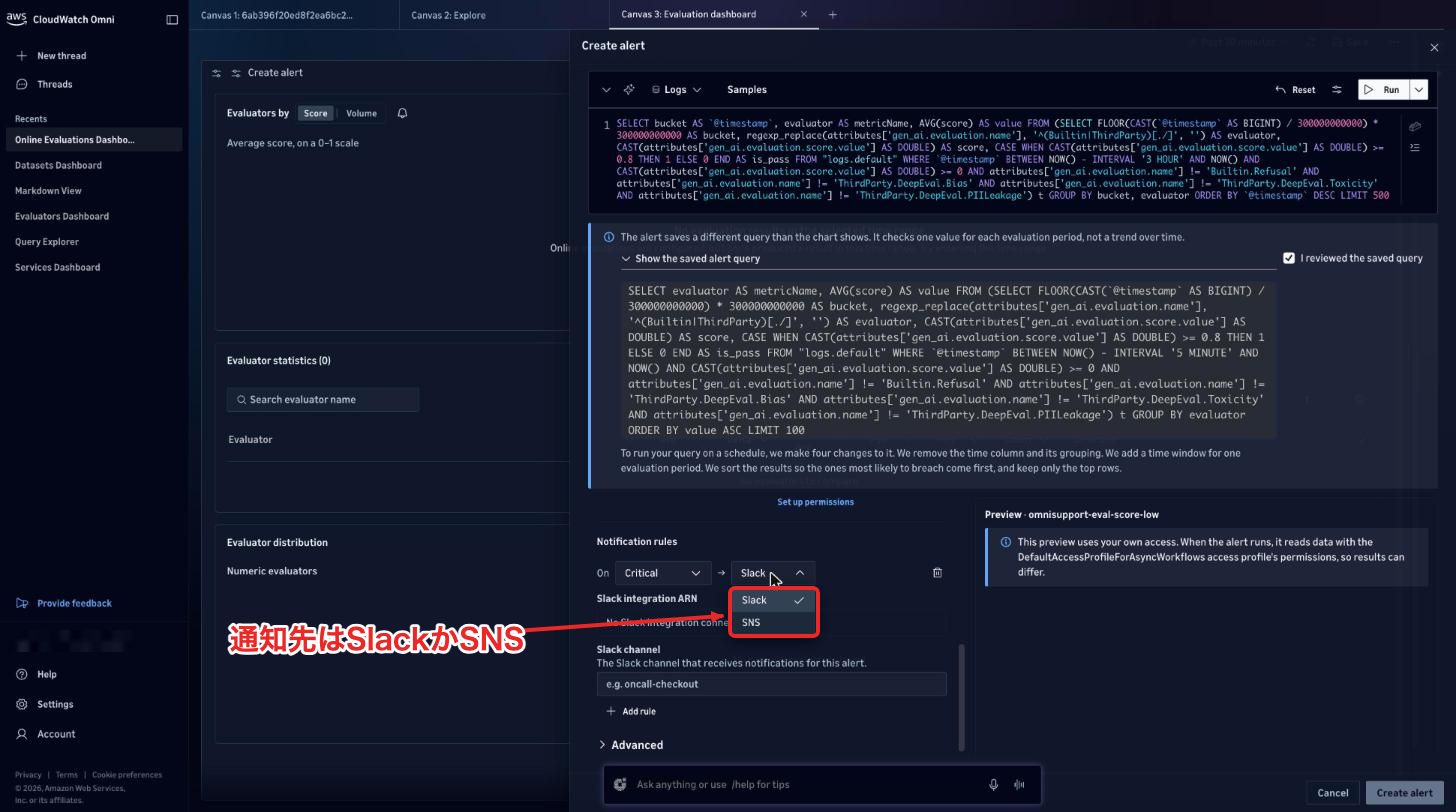This screenshot has height=812, width=1456.
Task: Close the Create alert panel
Action: point(1434,47)
